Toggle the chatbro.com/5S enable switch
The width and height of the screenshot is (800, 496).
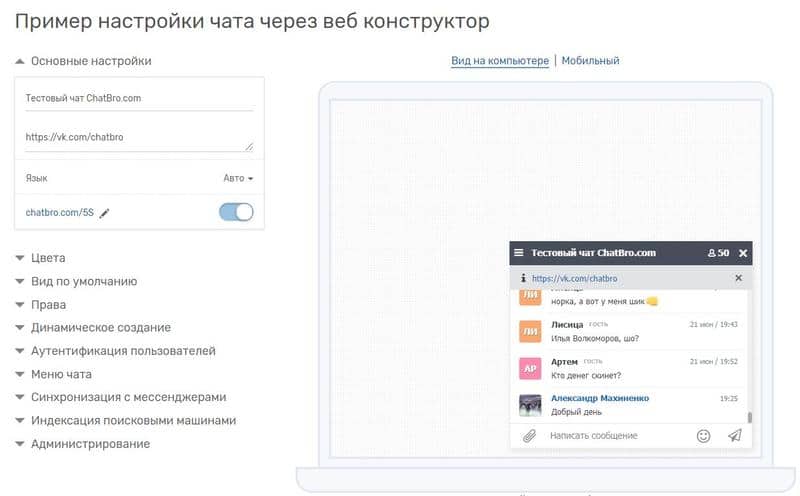coord(236,212)
